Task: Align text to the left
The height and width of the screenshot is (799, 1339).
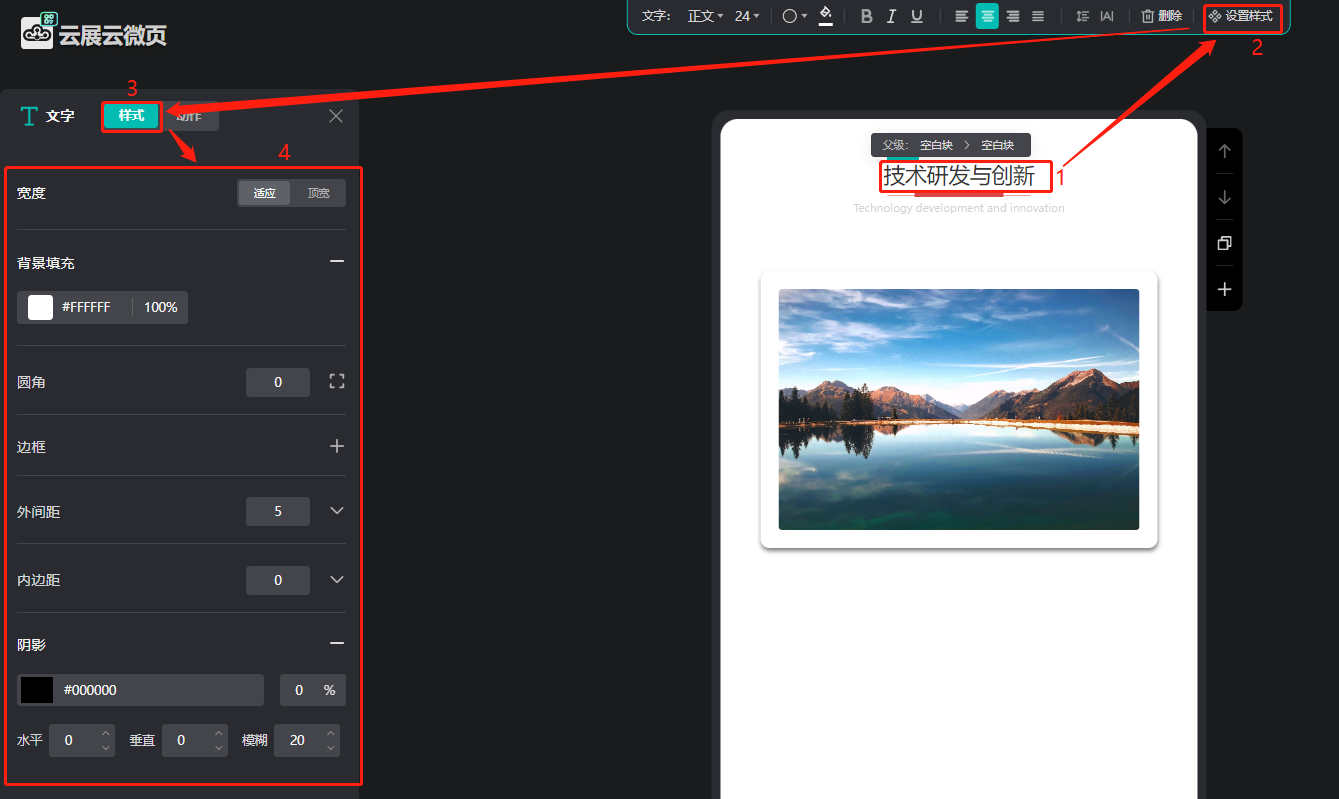Action: (961, 16)
